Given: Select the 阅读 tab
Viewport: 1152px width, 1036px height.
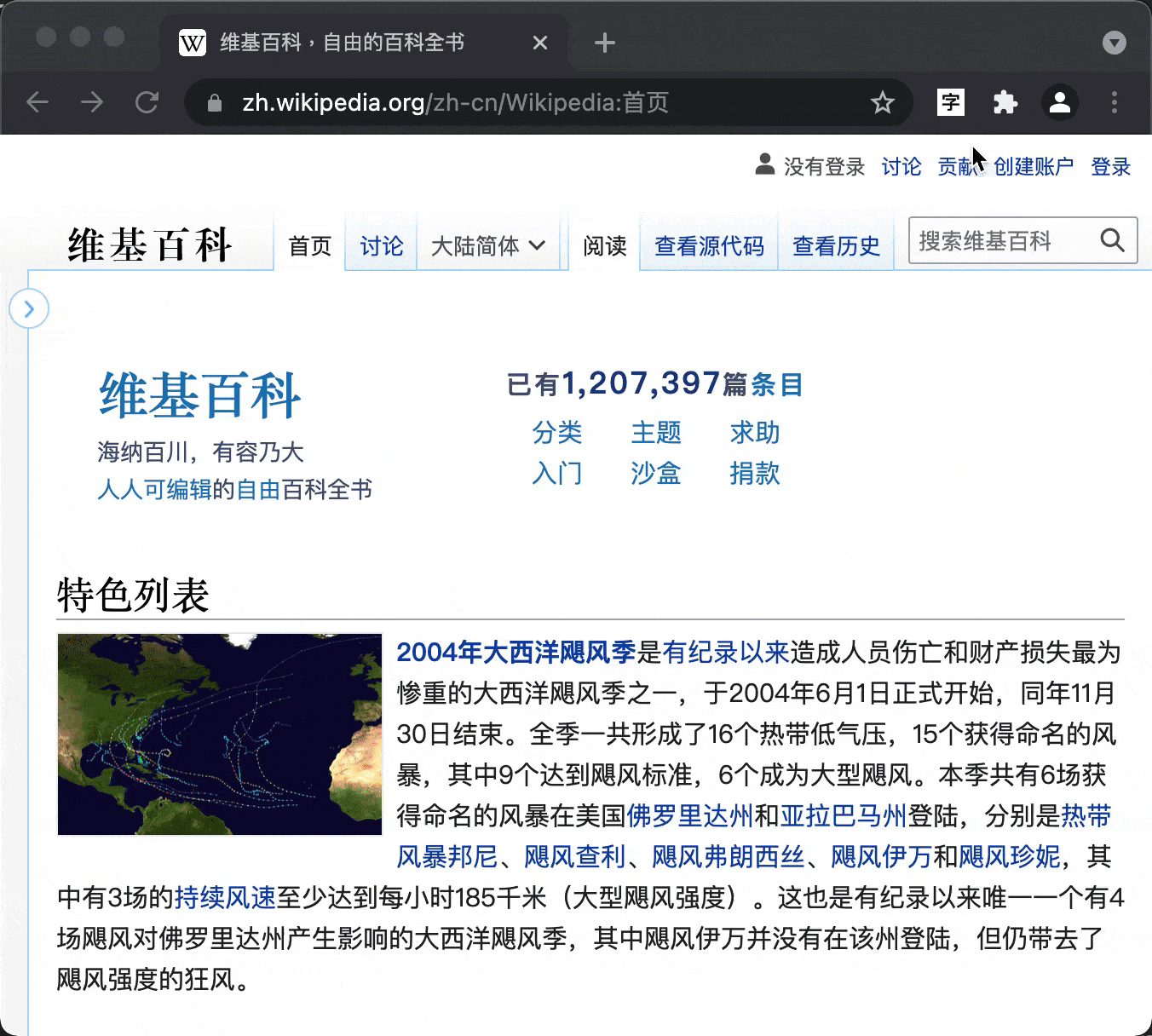Looking at the screenshot, I should click(x=604, y=246).
